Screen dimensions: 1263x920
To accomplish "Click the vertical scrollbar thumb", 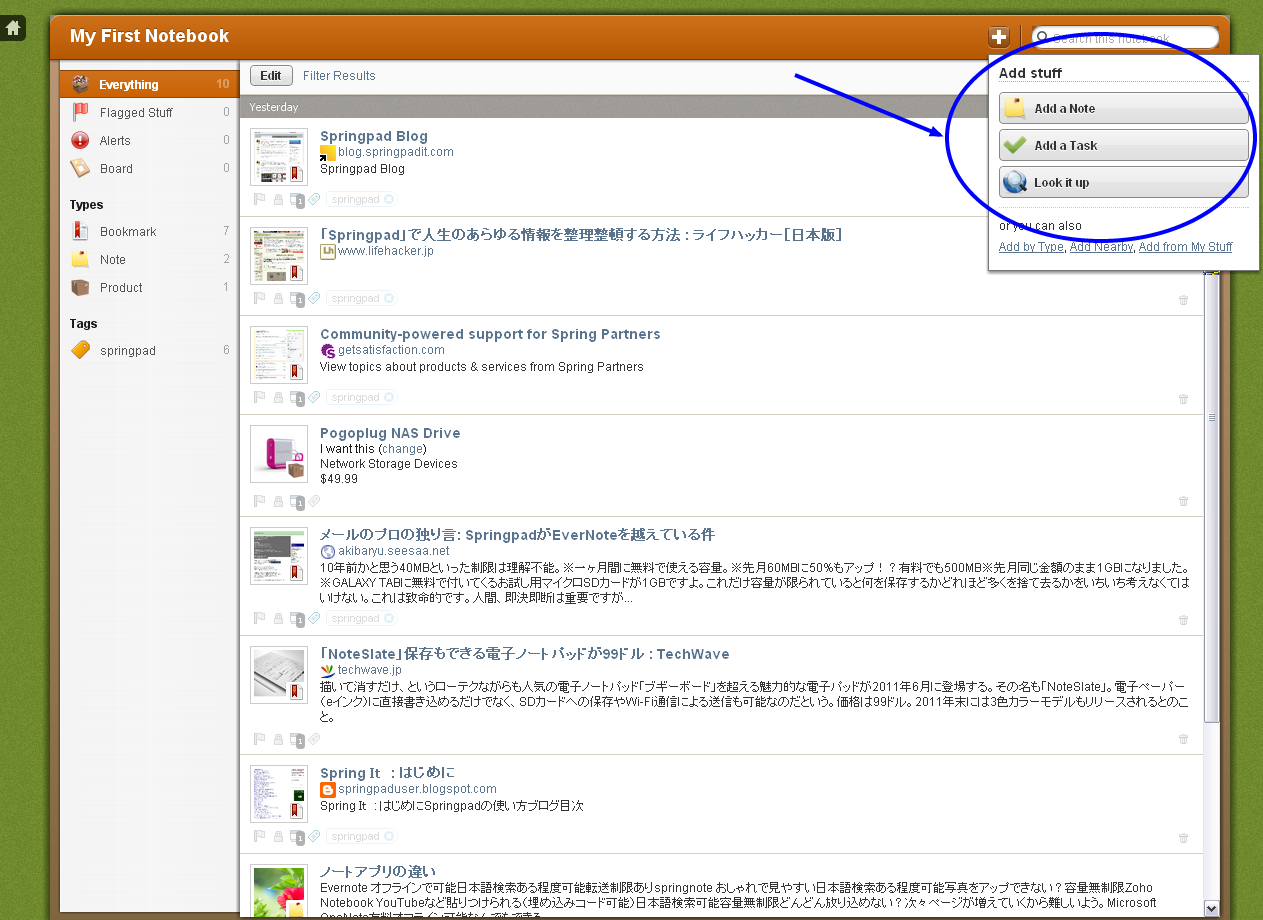I will [1212, 498].
